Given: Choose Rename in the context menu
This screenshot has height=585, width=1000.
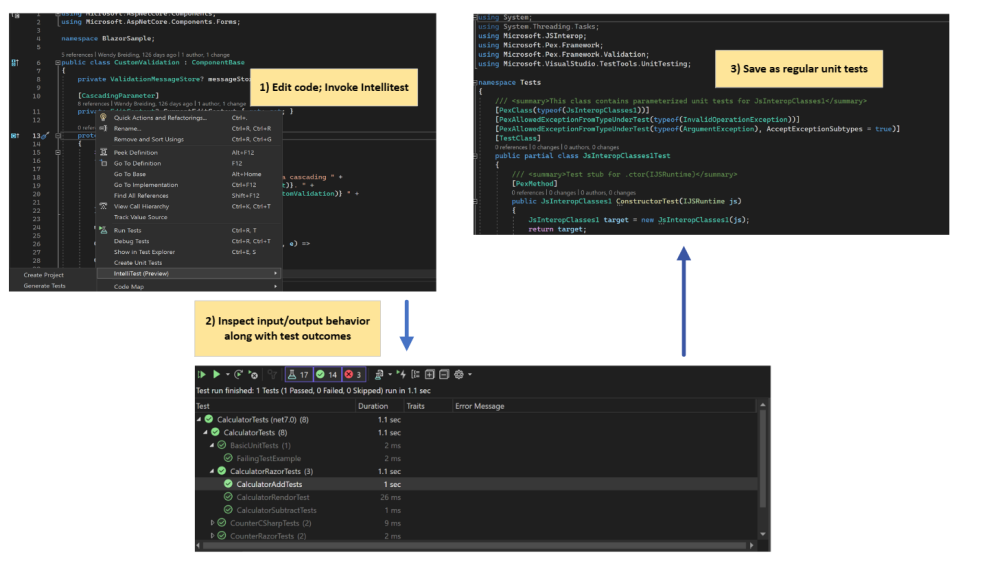Looking at the screenshot, I should click(188, 128).
